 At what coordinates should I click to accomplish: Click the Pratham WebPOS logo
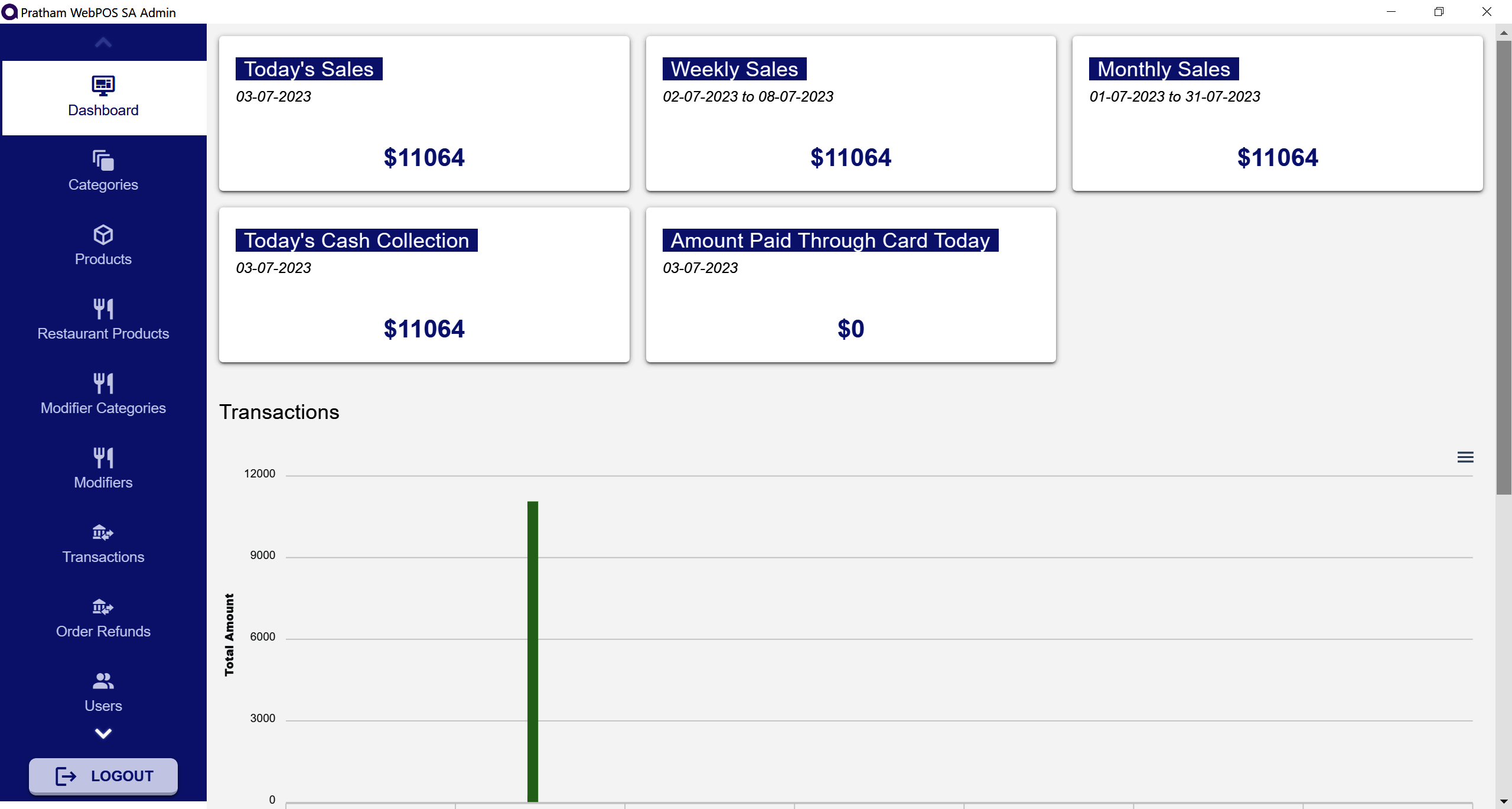point(9,12)
